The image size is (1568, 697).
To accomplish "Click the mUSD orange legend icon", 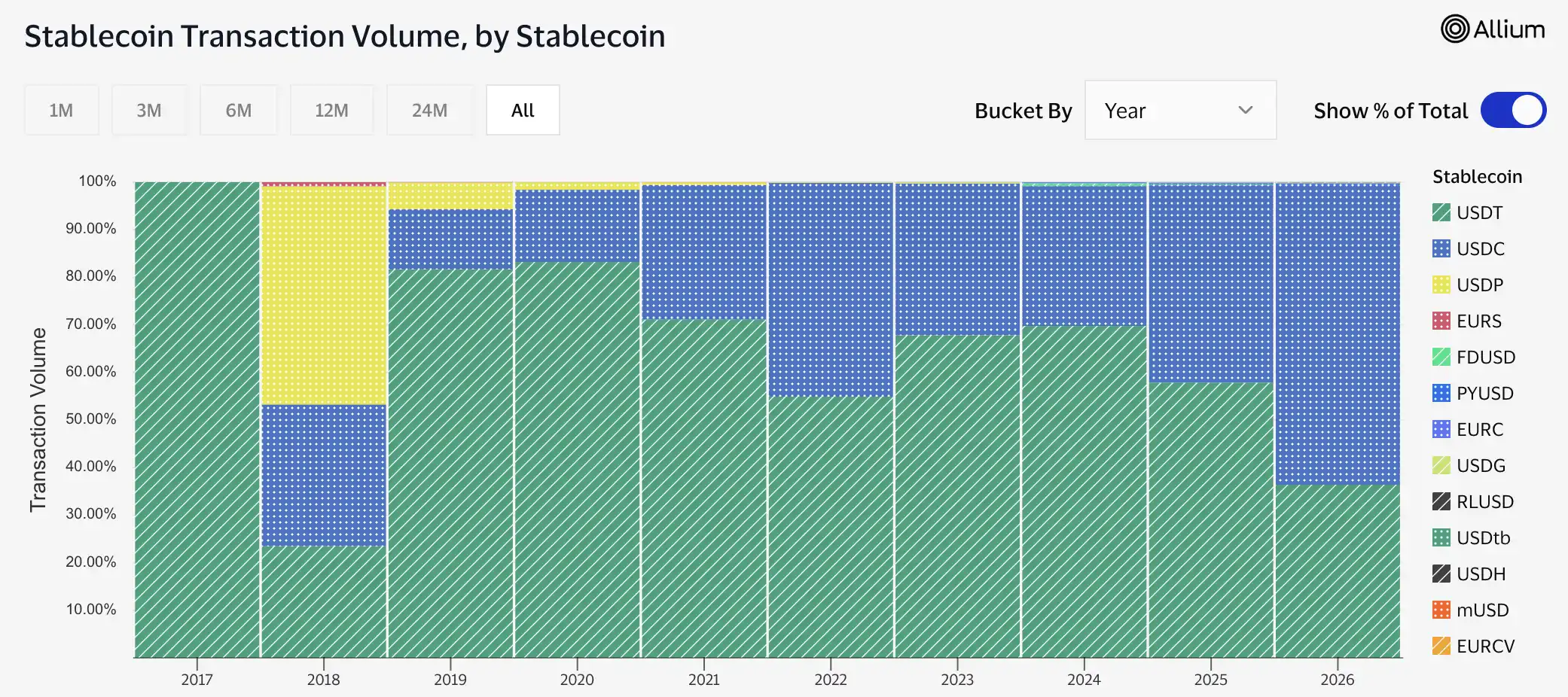I will point(1441,610).
